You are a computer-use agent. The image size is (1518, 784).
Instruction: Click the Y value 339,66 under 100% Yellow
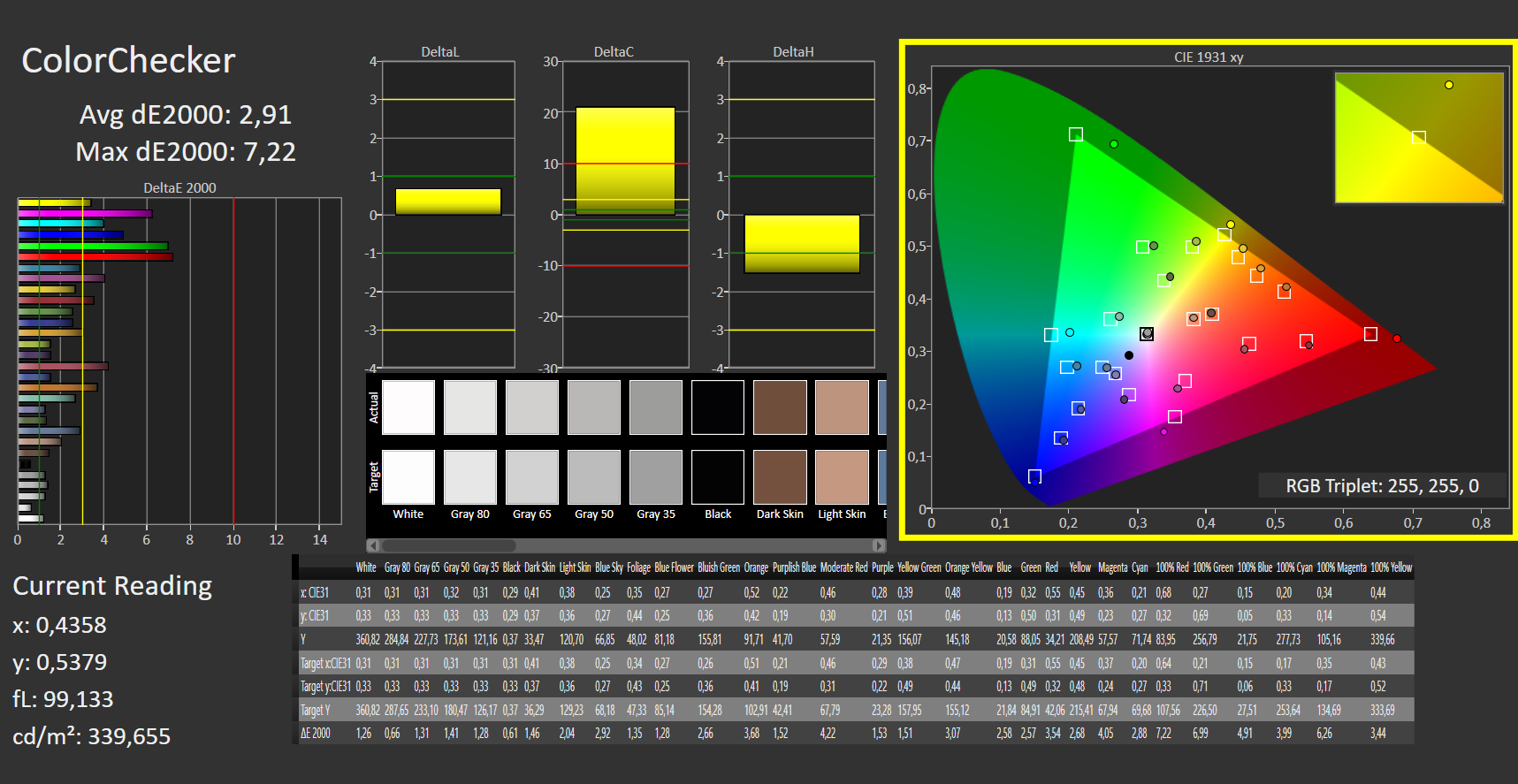(x=1383, y=639)
